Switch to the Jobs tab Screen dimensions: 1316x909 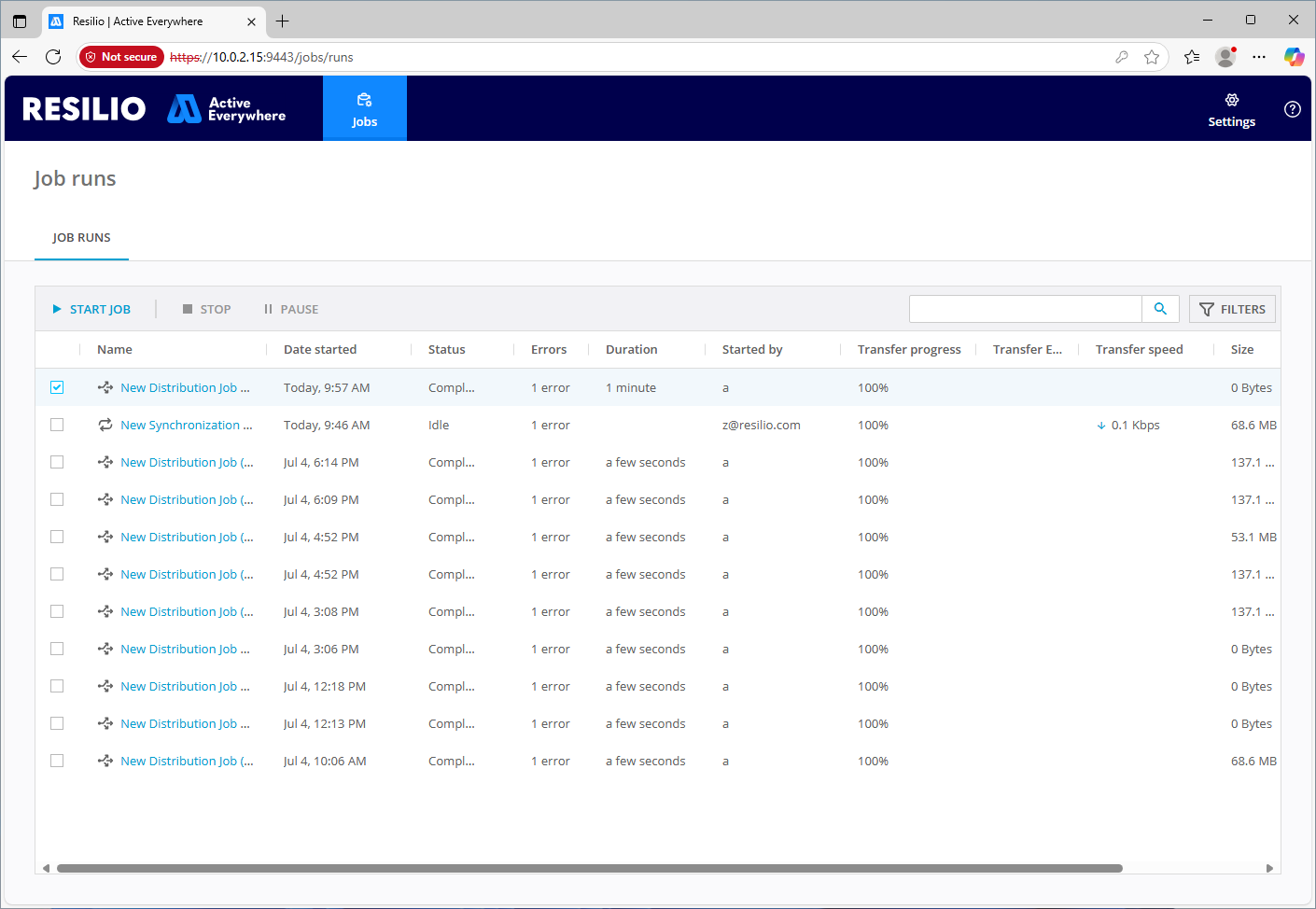364,109
